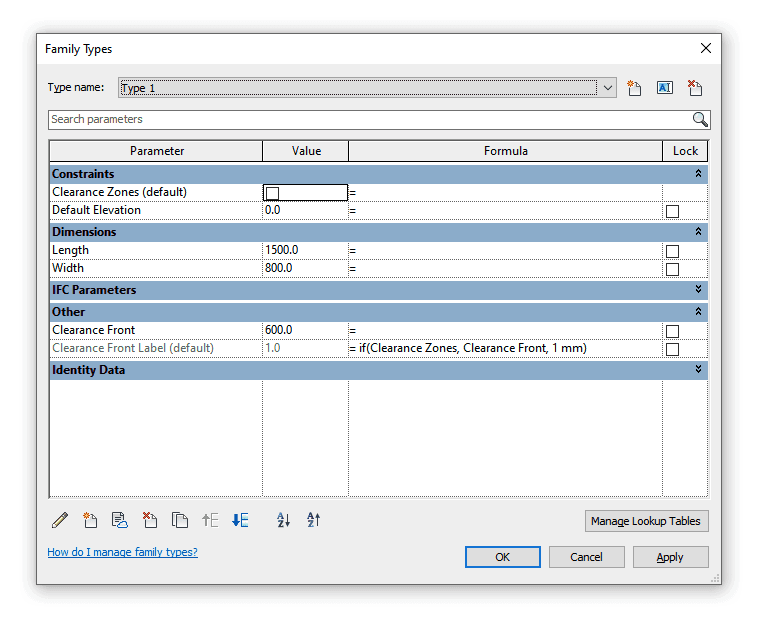Select the Width value 800.0

[x=279, y=268]
